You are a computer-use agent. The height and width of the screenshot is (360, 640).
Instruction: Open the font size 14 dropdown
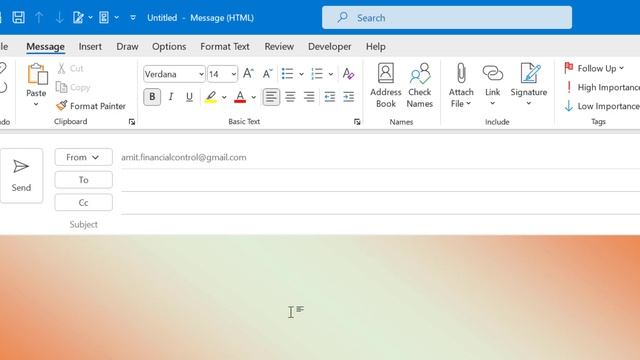pos(233,74)
